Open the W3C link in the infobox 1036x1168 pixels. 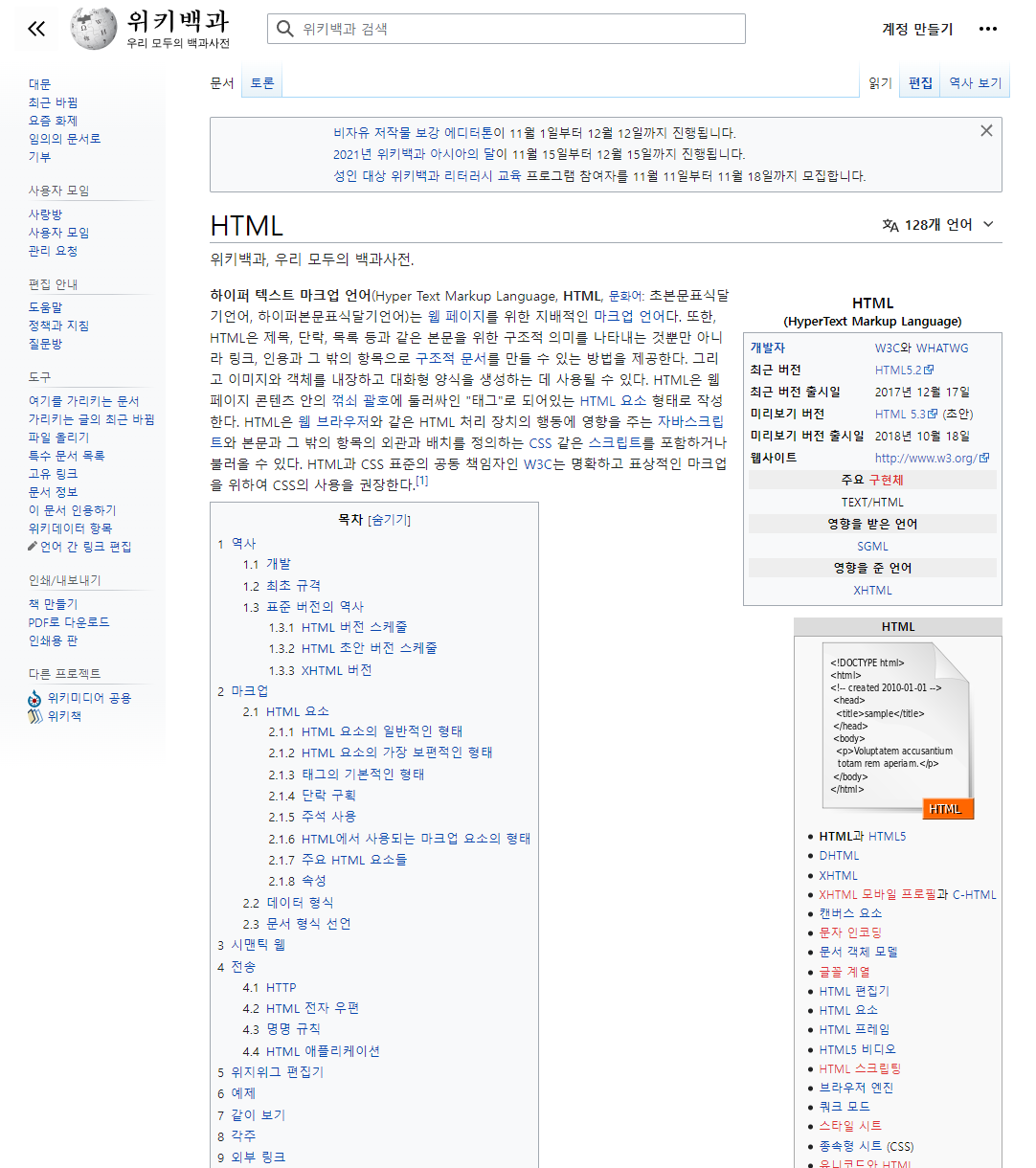888,348
